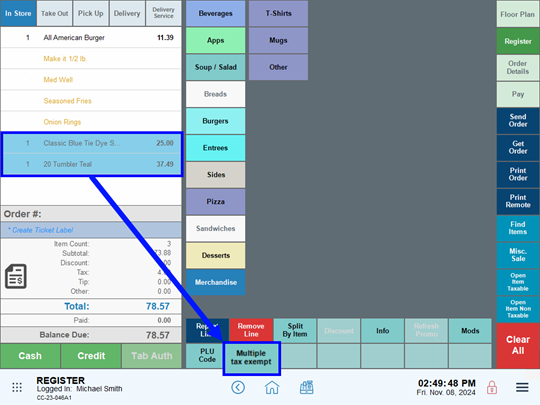Select the Med Well modifier

tap(91, 80)
